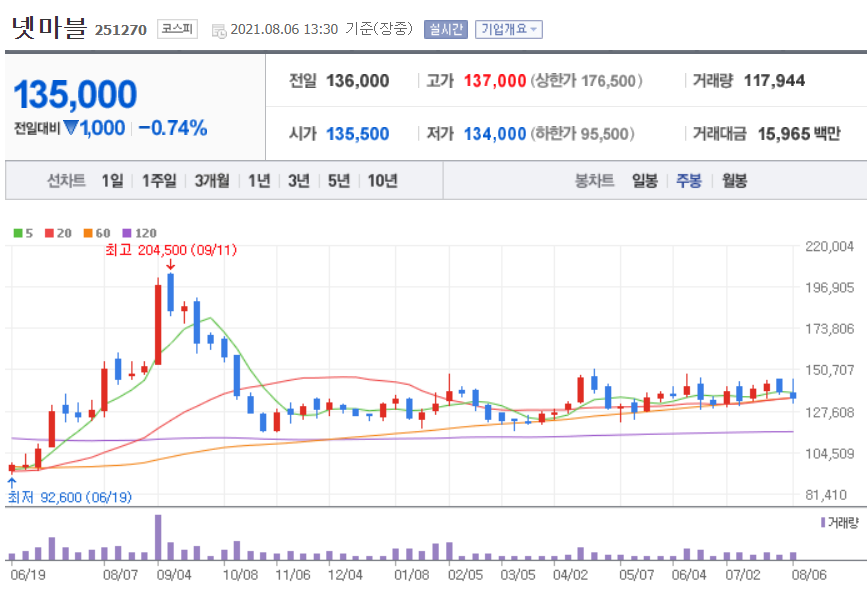Click the green 5-period moving average swatch

[18, 233]
